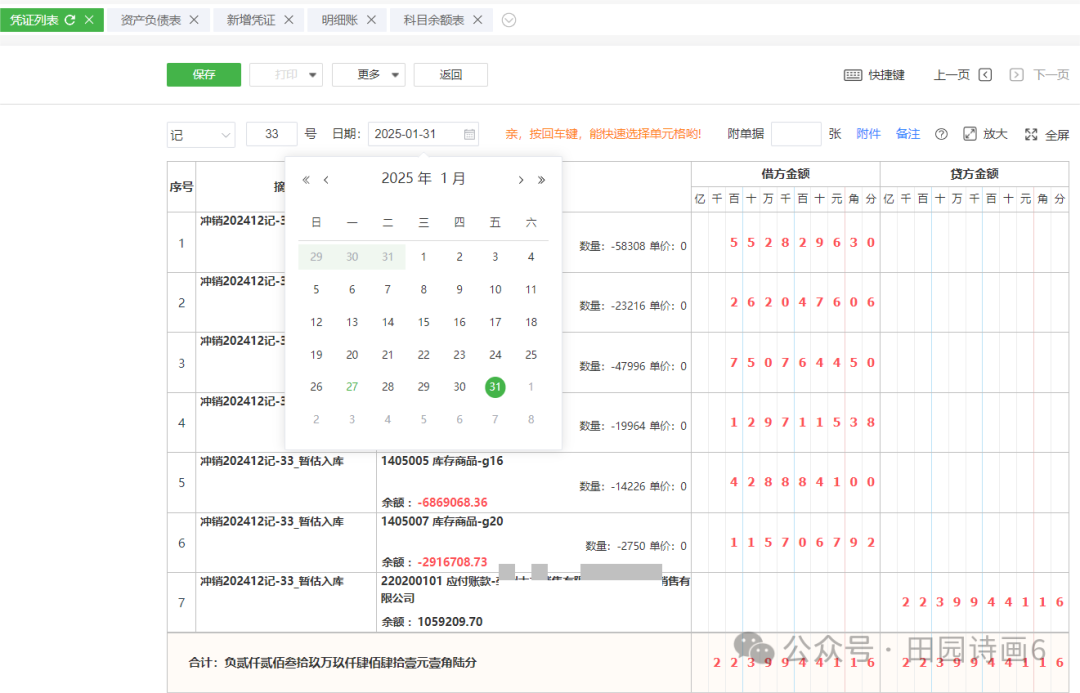Viewport: 1080px width, 693px height.
Task: Click the help question mark icon
Action: [941, 134]
